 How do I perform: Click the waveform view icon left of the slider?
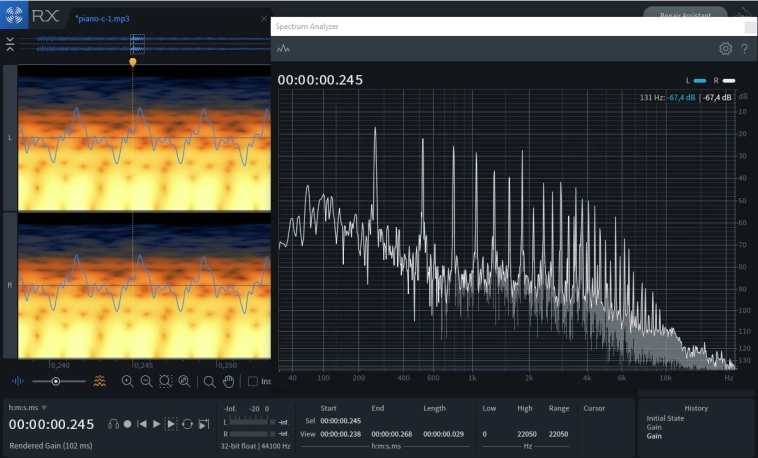tap(17, 381)
